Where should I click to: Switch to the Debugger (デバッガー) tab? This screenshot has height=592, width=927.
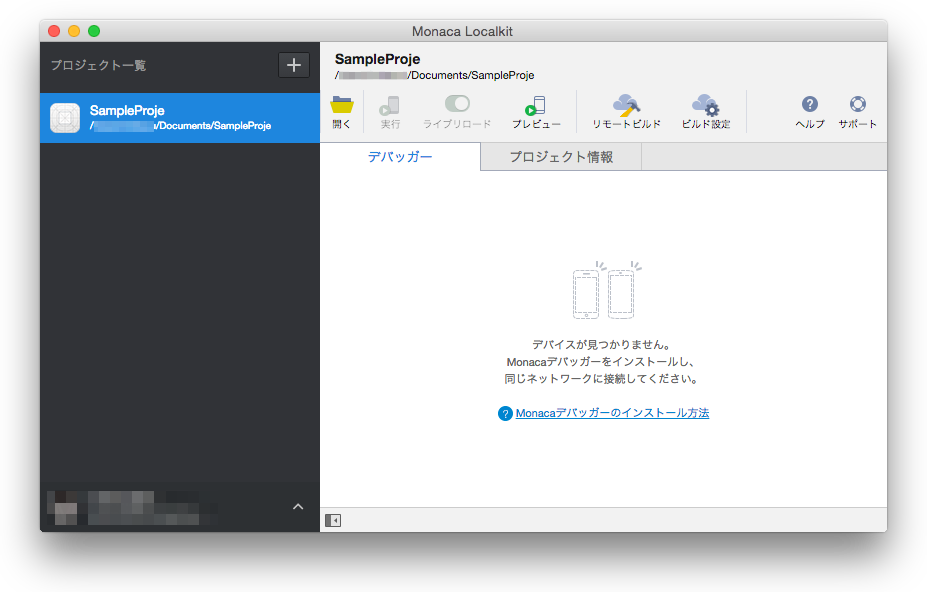tap(400, 157)
